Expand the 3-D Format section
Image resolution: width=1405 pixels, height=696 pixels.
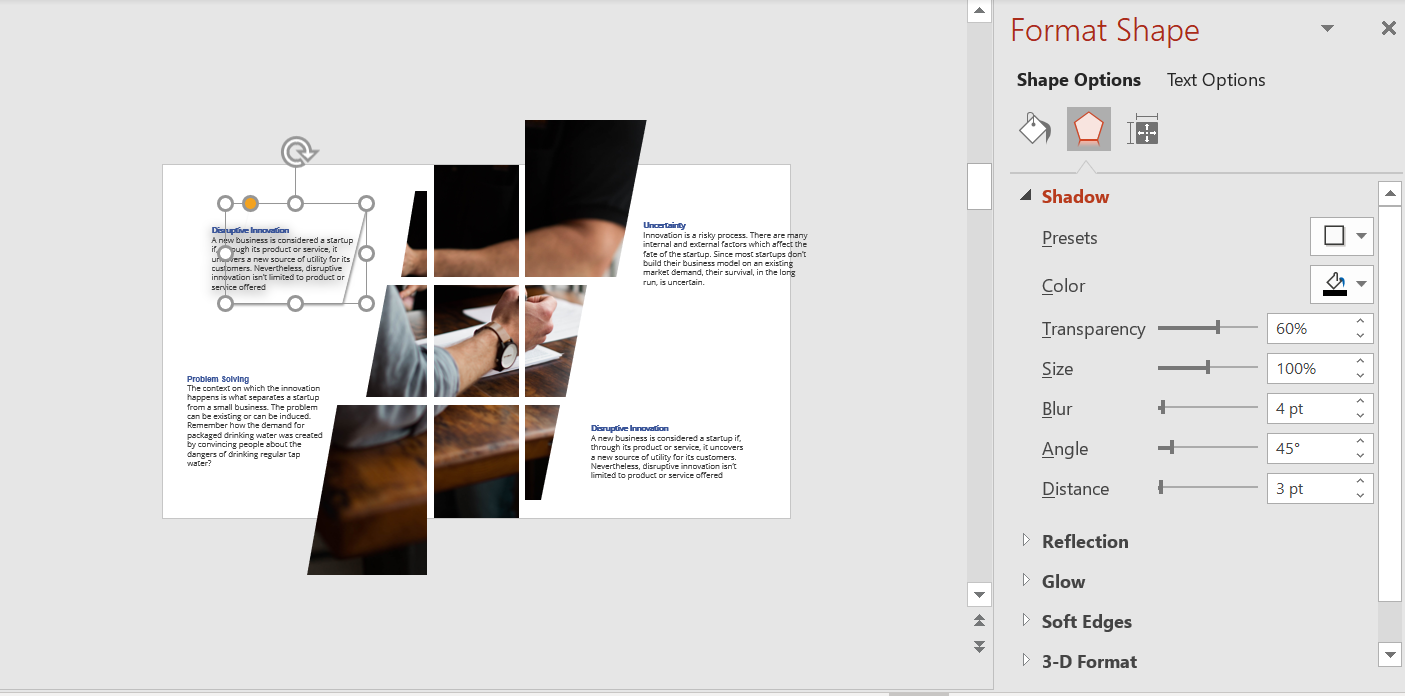tap(1025, 660)
